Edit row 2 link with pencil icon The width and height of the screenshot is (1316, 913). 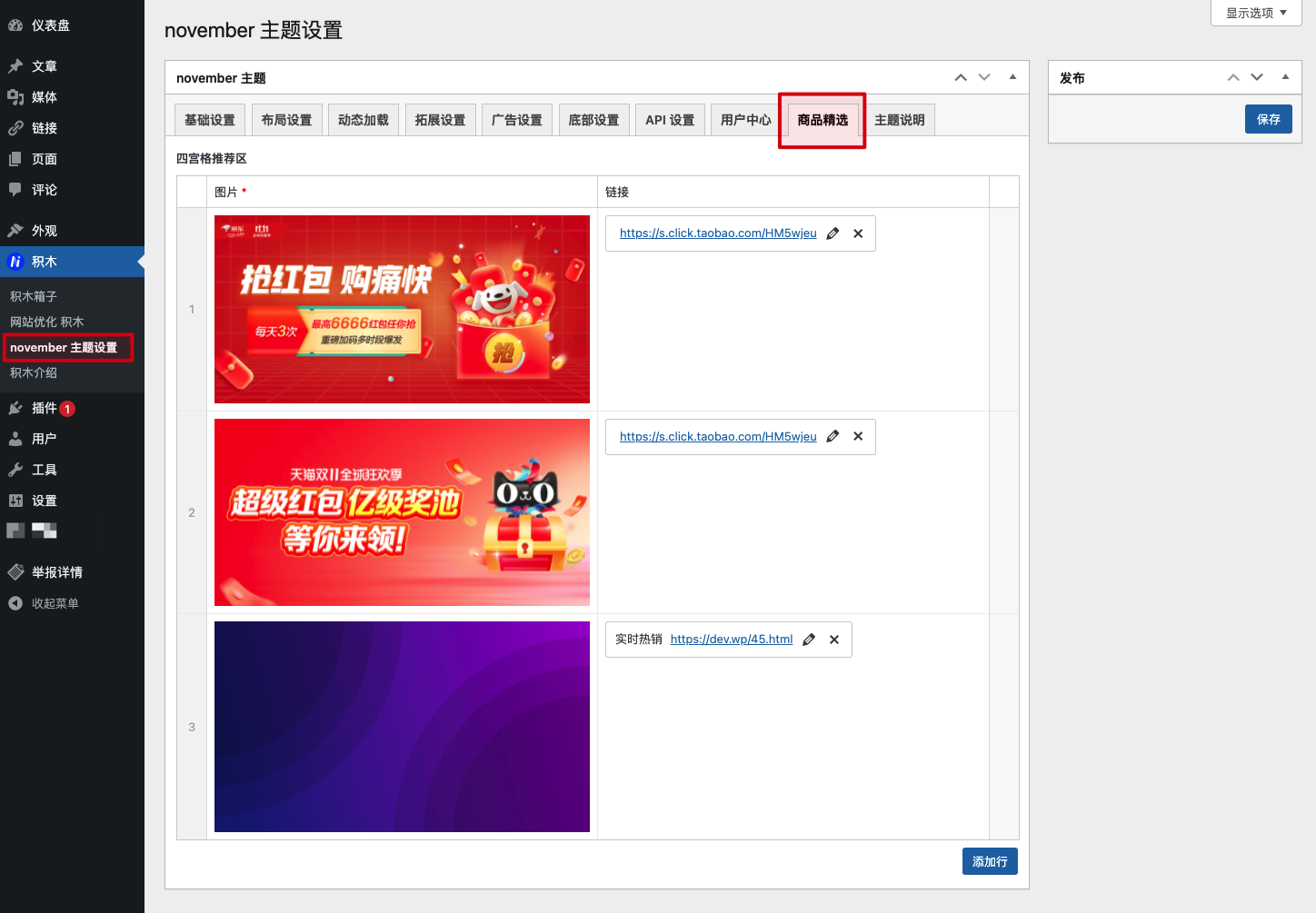[832, 437]
